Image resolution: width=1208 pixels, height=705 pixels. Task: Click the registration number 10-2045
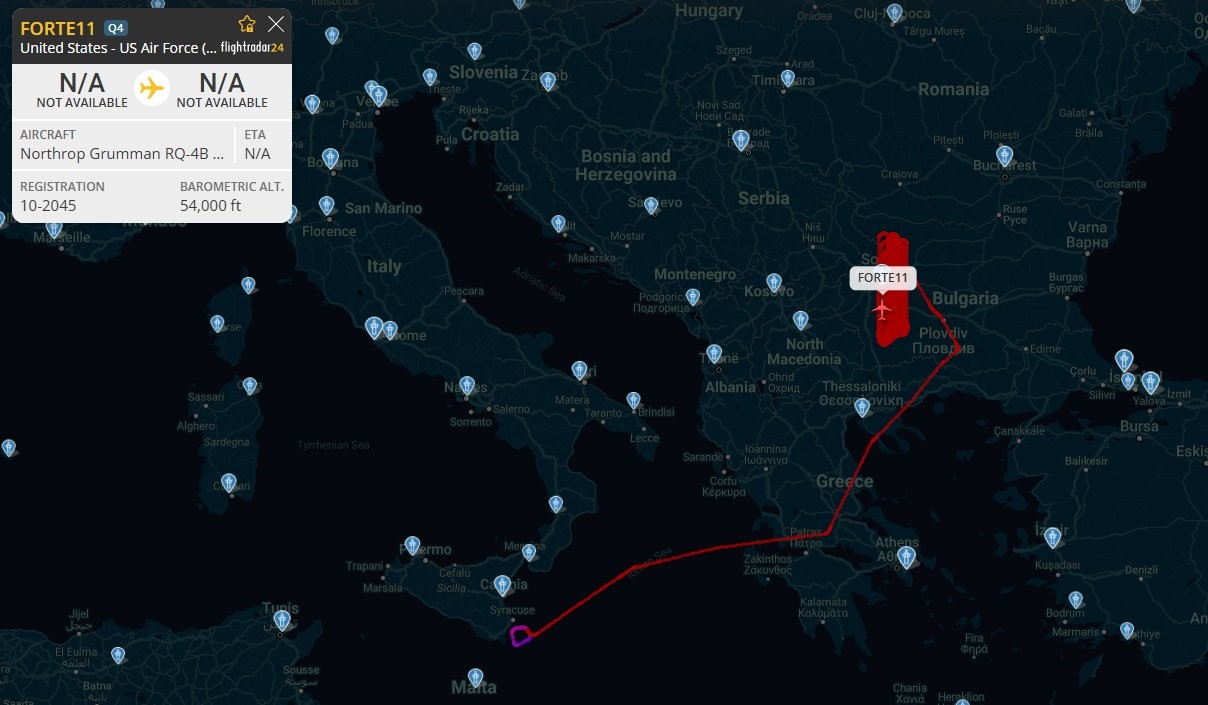48,206
